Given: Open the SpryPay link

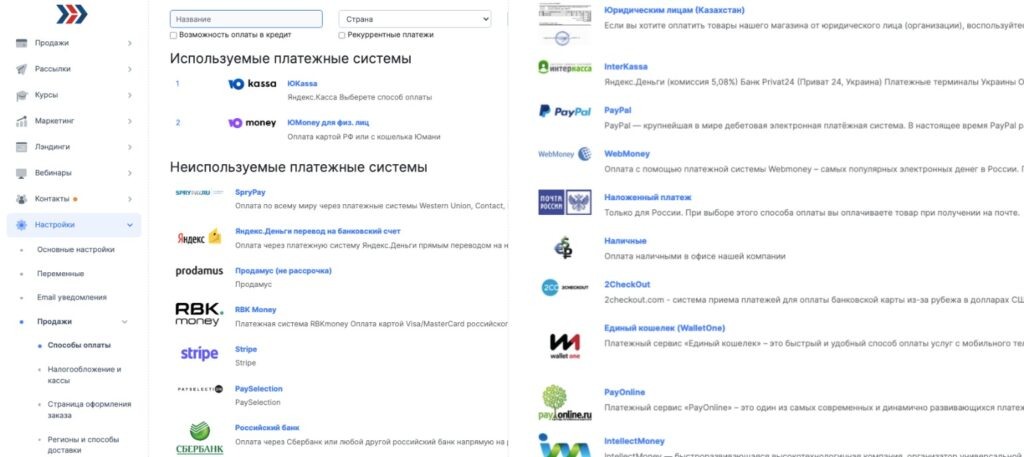Looking at the screenshot, I should (250, 193).
